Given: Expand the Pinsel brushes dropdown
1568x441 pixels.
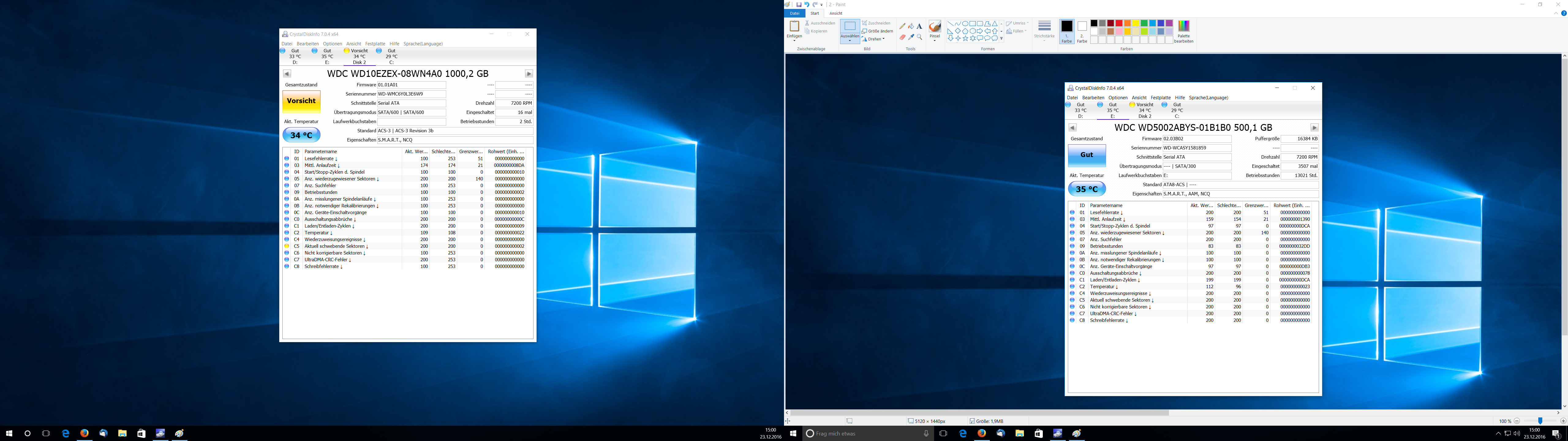Looking at the screenshot, I should (x=935, y=41).
